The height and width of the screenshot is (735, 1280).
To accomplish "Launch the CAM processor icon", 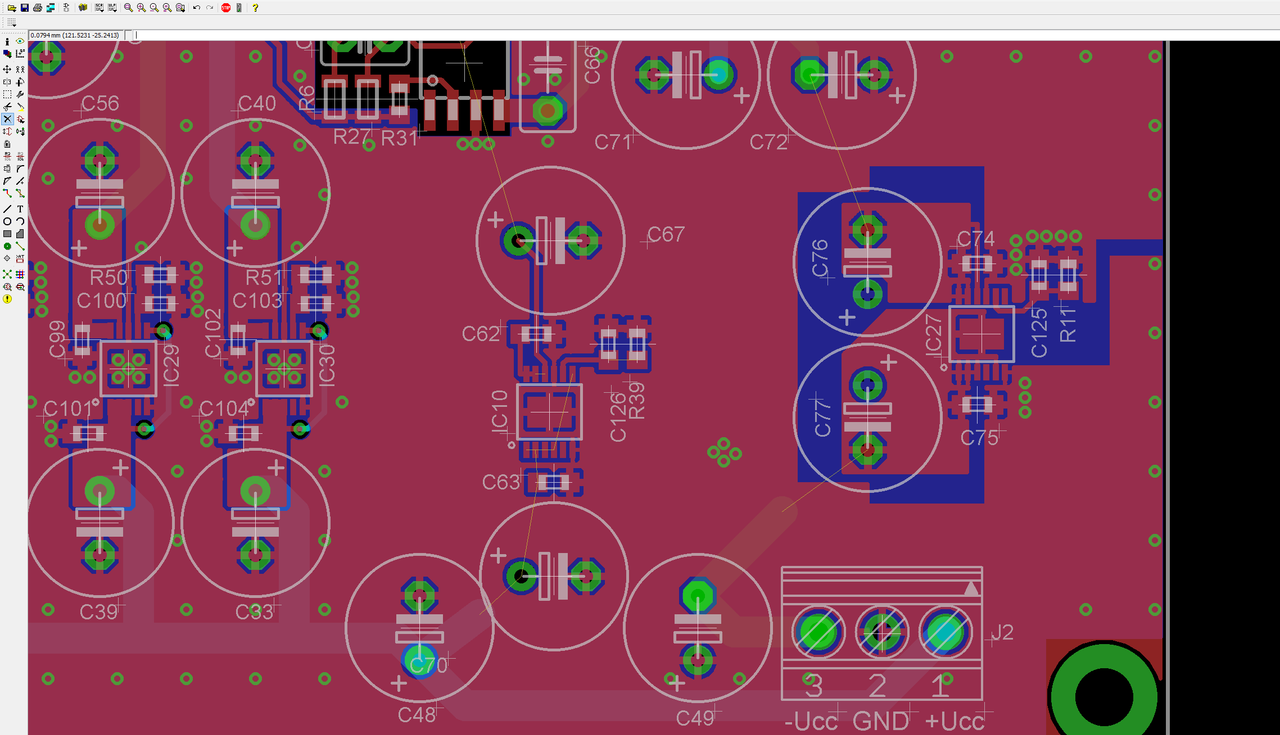I will point(50,8).
